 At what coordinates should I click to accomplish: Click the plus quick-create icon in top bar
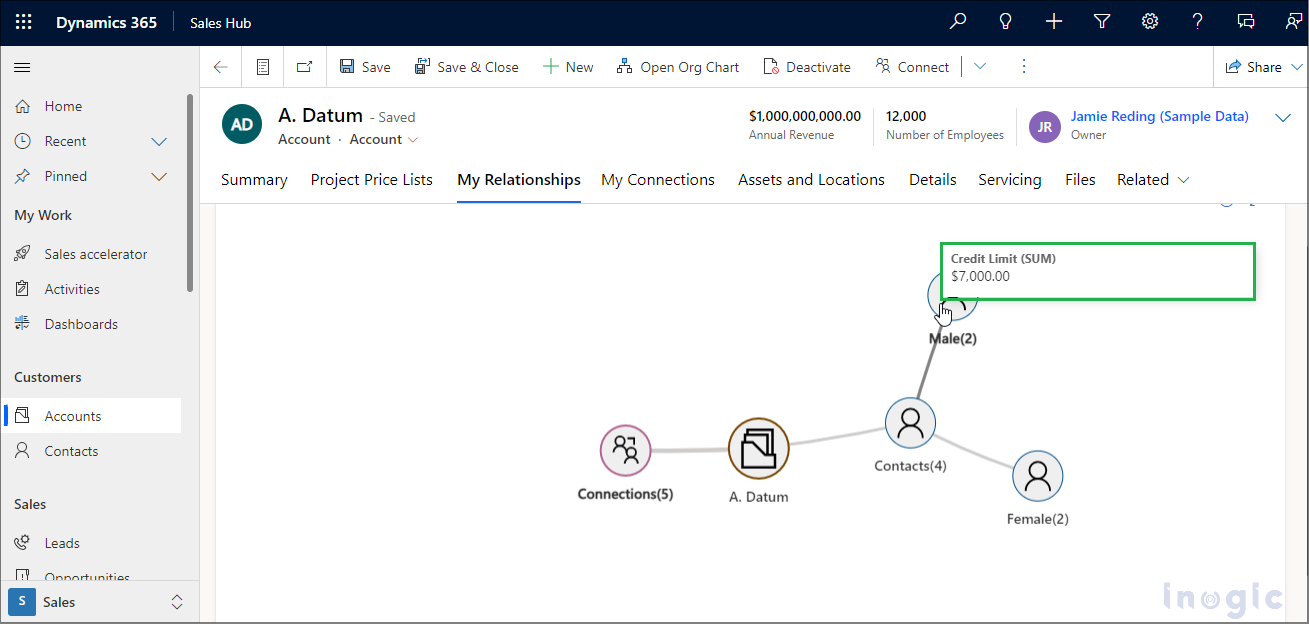pos(1054,21)
